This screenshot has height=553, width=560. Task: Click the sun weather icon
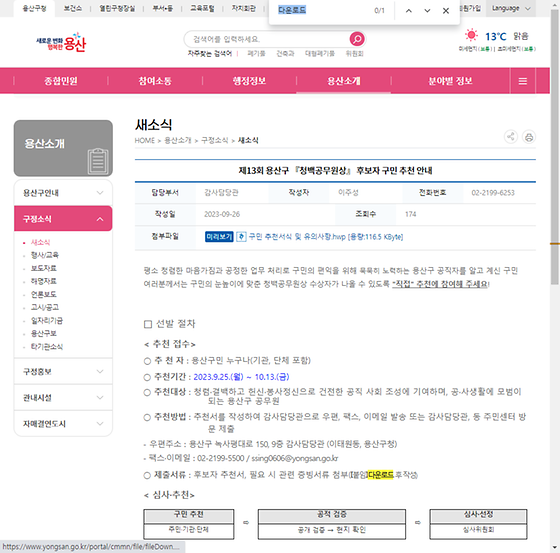coord(471,35)
